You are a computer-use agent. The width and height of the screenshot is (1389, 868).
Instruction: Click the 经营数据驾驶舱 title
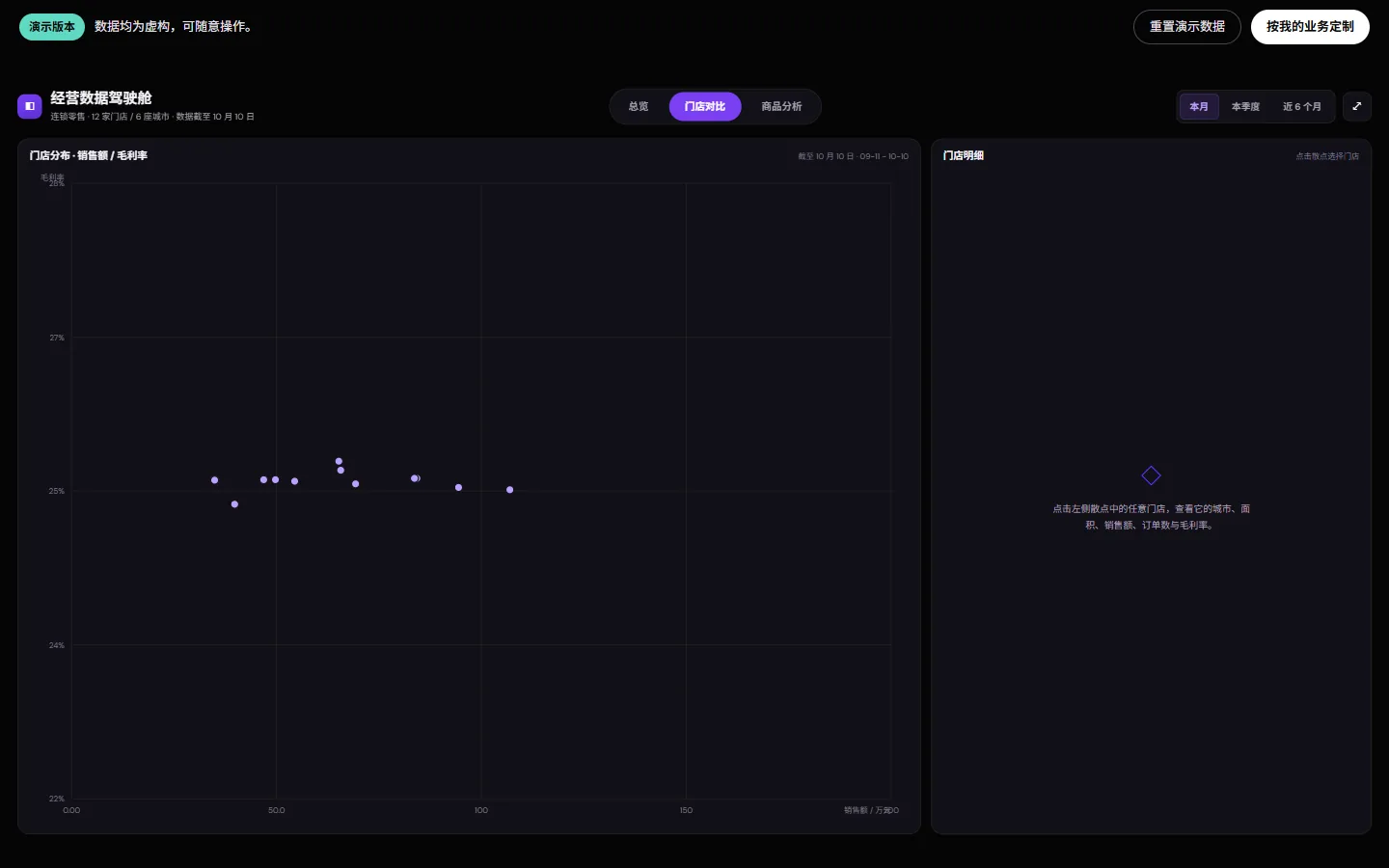[x=101, y=98]
